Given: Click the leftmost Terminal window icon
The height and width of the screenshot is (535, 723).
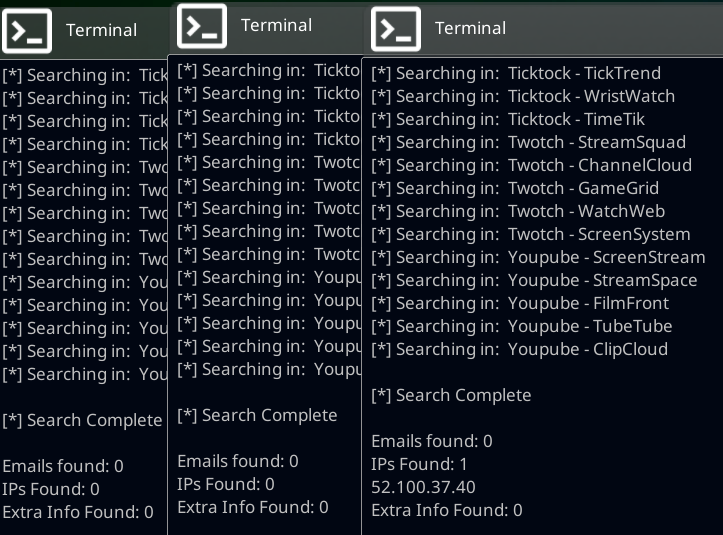Looking at the screenshot, I should tap(27, 30).
